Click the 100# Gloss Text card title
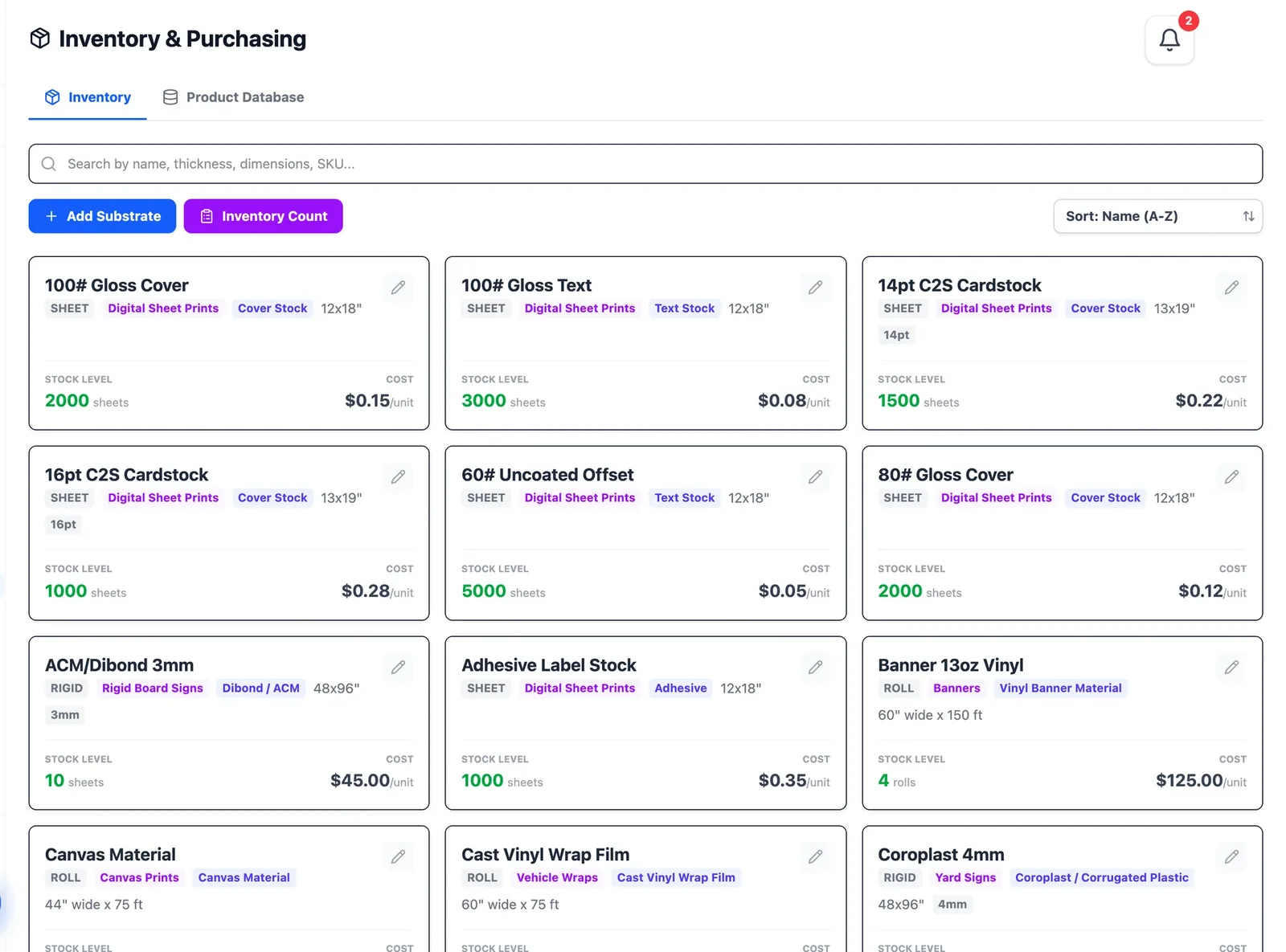 coord(526,285)
